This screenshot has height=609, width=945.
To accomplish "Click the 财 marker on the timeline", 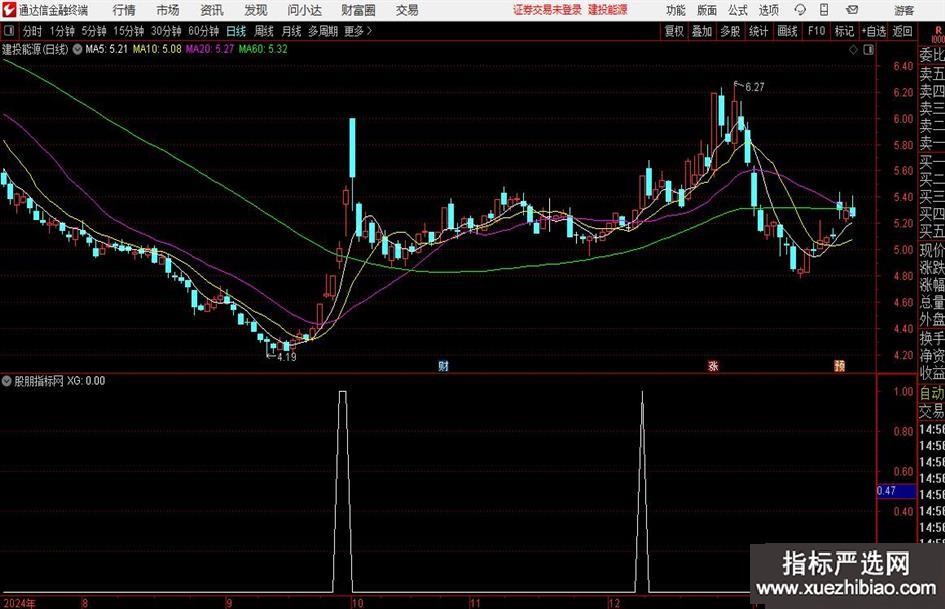I will click(443, 365).
